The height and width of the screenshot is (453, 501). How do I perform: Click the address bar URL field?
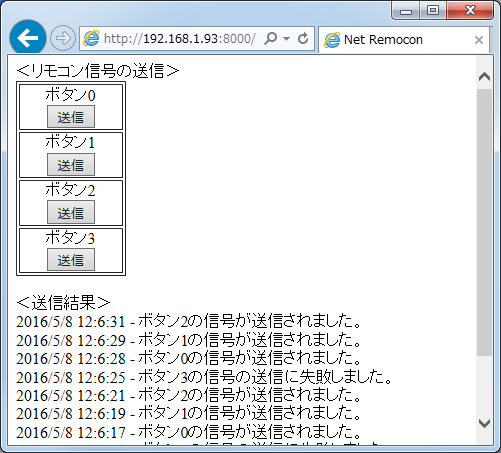pos(179,39)
